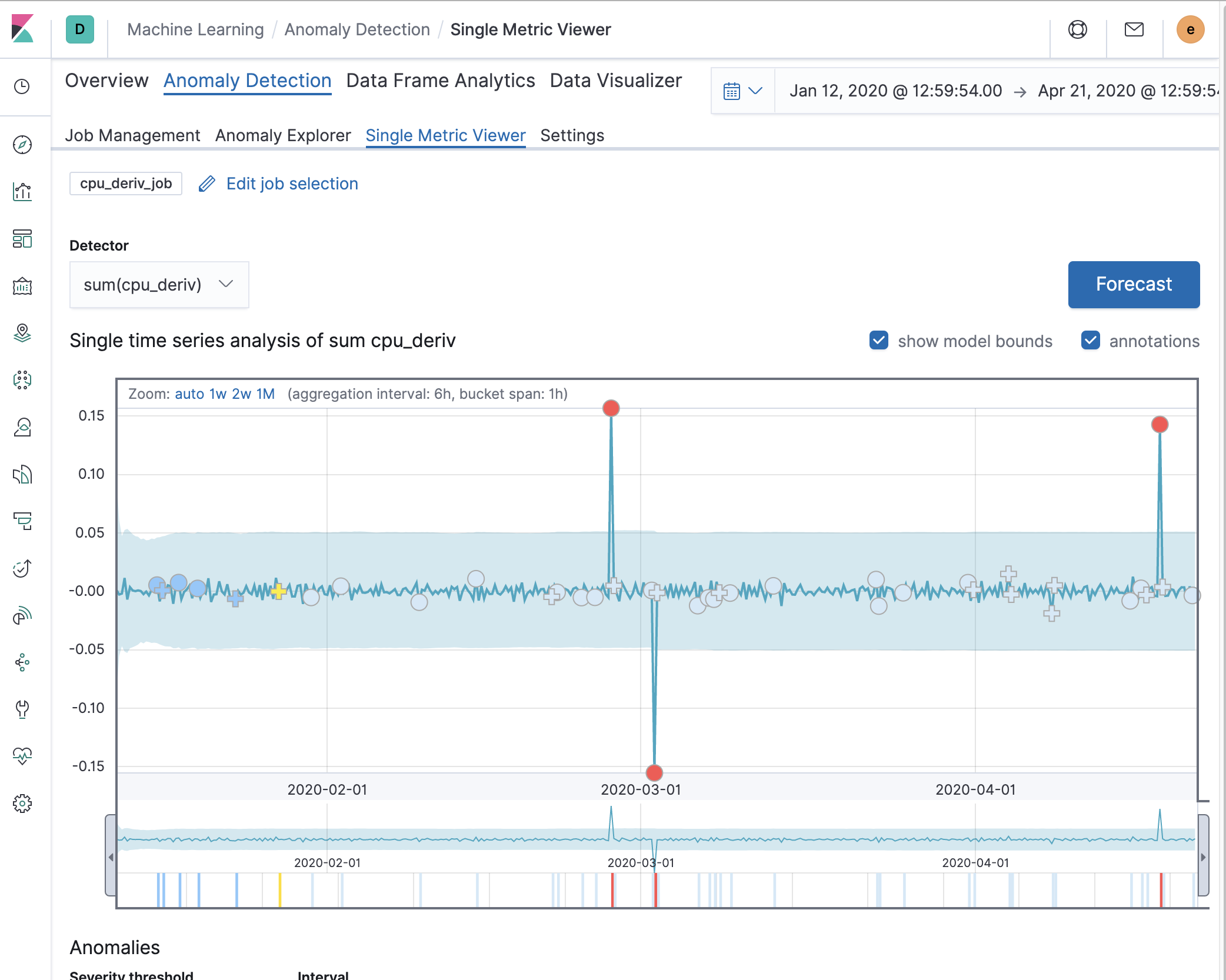The image size is (1226, 980).
Task: Open the Dashboard icon in sidebar
Action: [22, 239]
